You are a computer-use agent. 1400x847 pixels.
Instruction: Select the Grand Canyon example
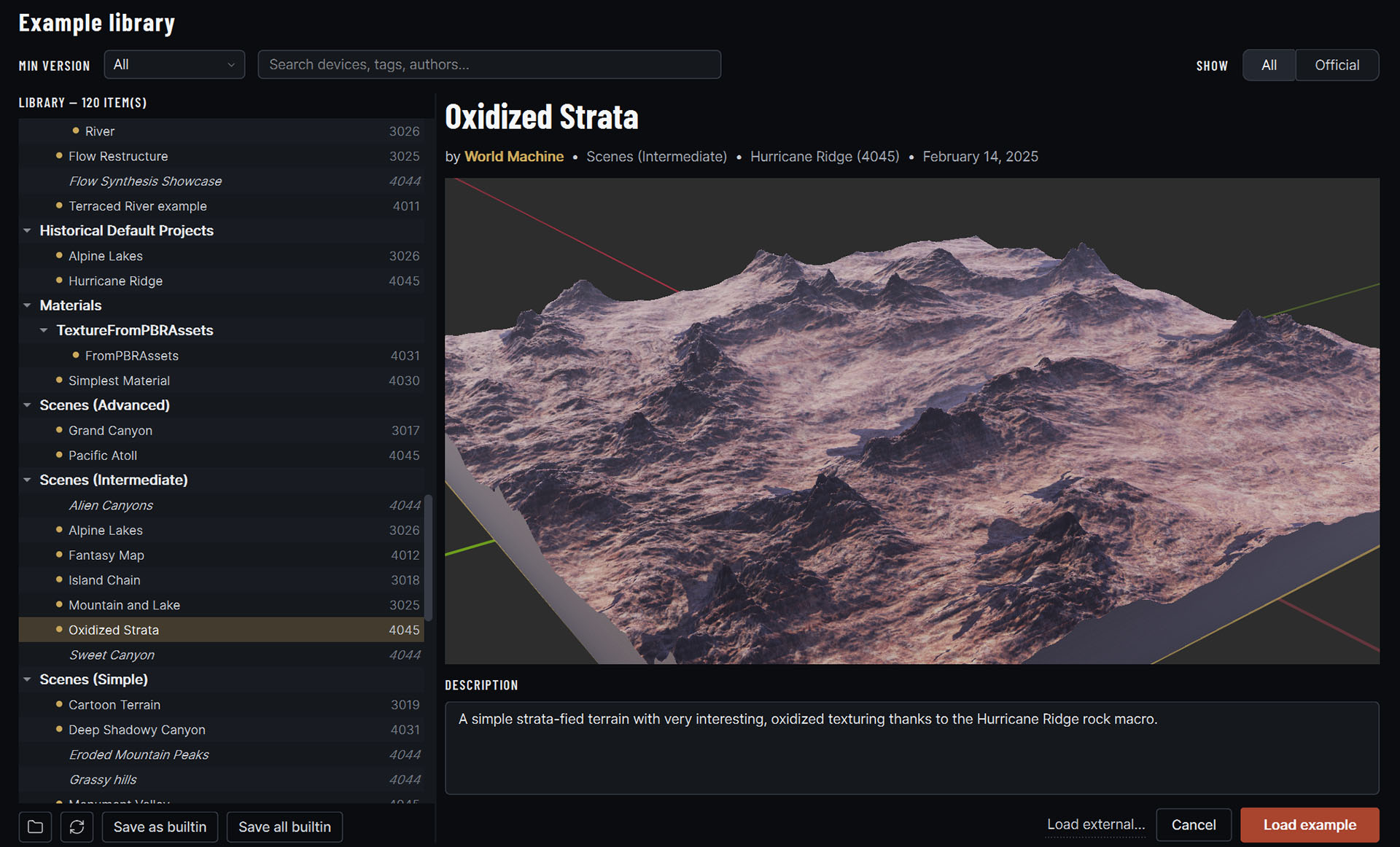click(221, 430)
